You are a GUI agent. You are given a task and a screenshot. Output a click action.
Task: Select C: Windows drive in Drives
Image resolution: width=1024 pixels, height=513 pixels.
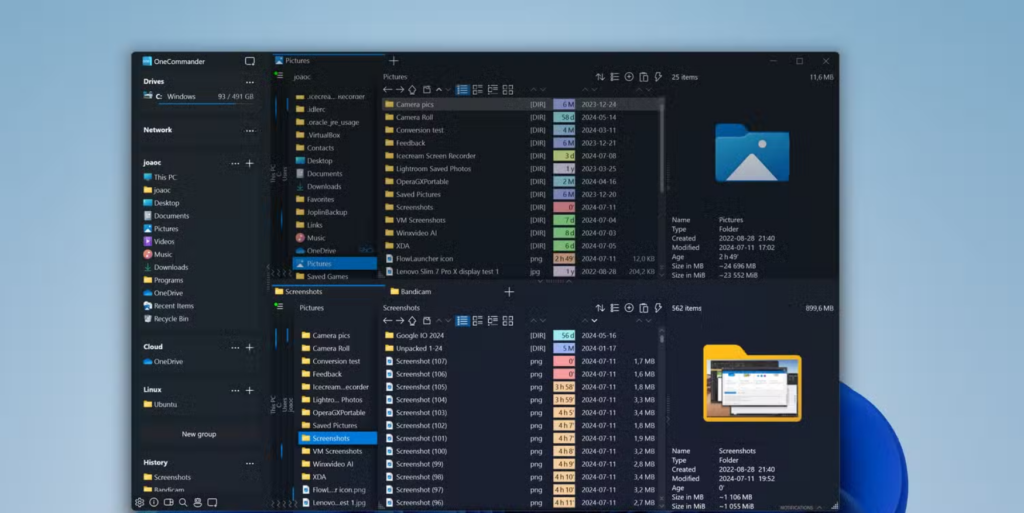(x=199, y=97)
